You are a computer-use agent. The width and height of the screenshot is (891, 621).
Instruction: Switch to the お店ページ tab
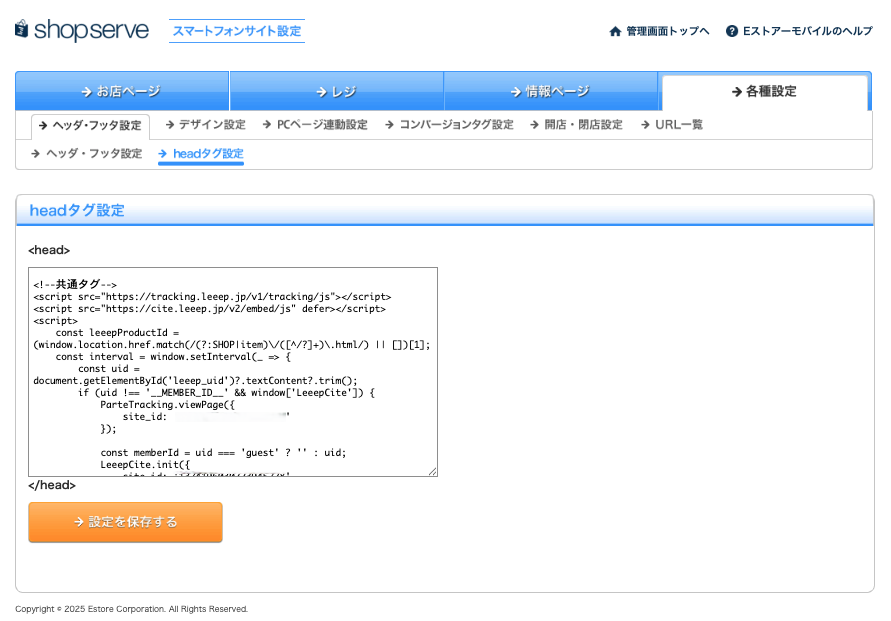(122, 91)
